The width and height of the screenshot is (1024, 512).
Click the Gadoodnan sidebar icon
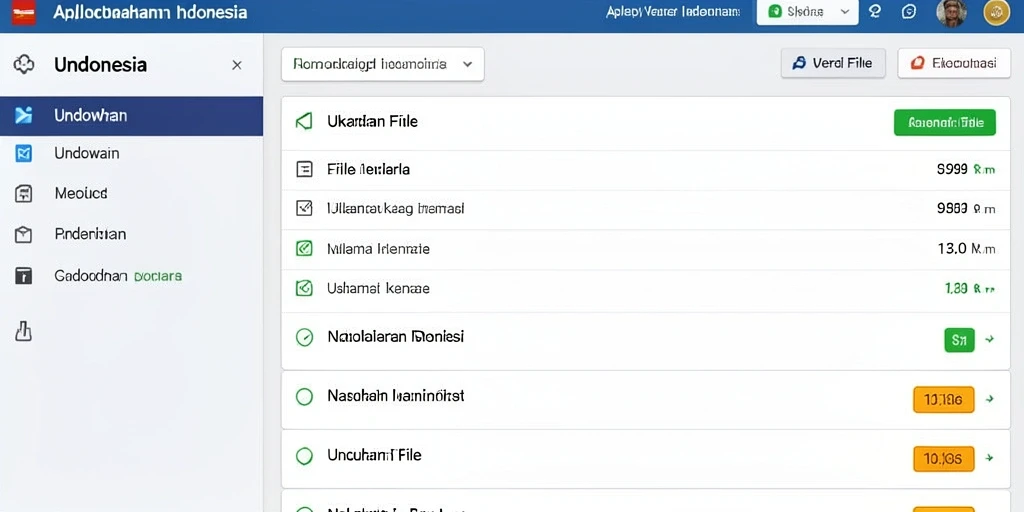click(24, 276)
